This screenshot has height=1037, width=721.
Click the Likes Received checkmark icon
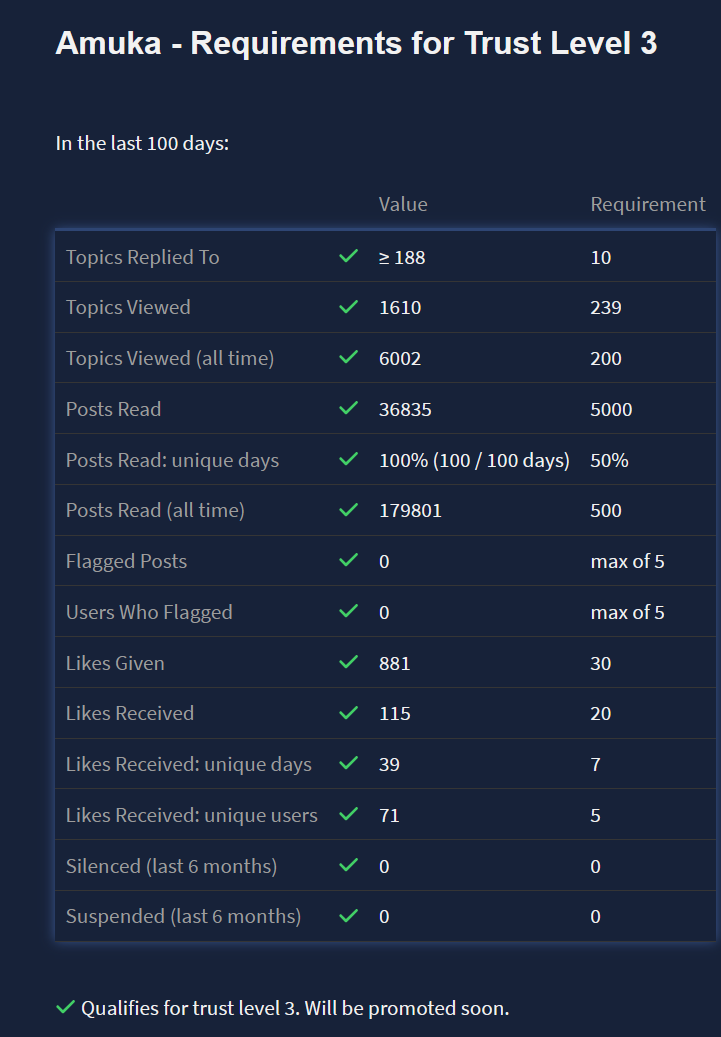click(x=348, y=713)
